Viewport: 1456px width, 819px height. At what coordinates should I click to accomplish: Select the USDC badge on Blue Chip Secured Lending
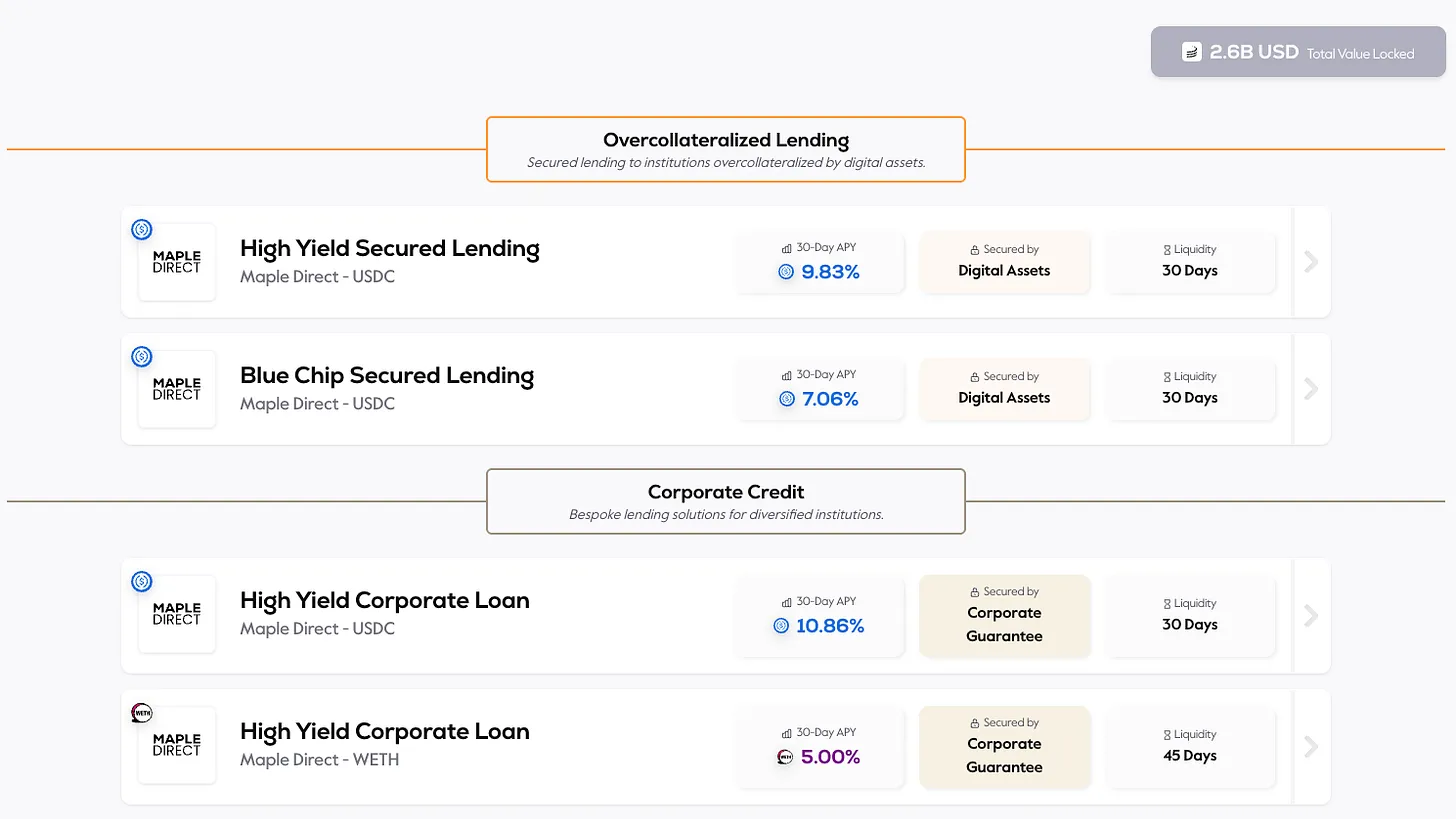(x=141, y=356)
